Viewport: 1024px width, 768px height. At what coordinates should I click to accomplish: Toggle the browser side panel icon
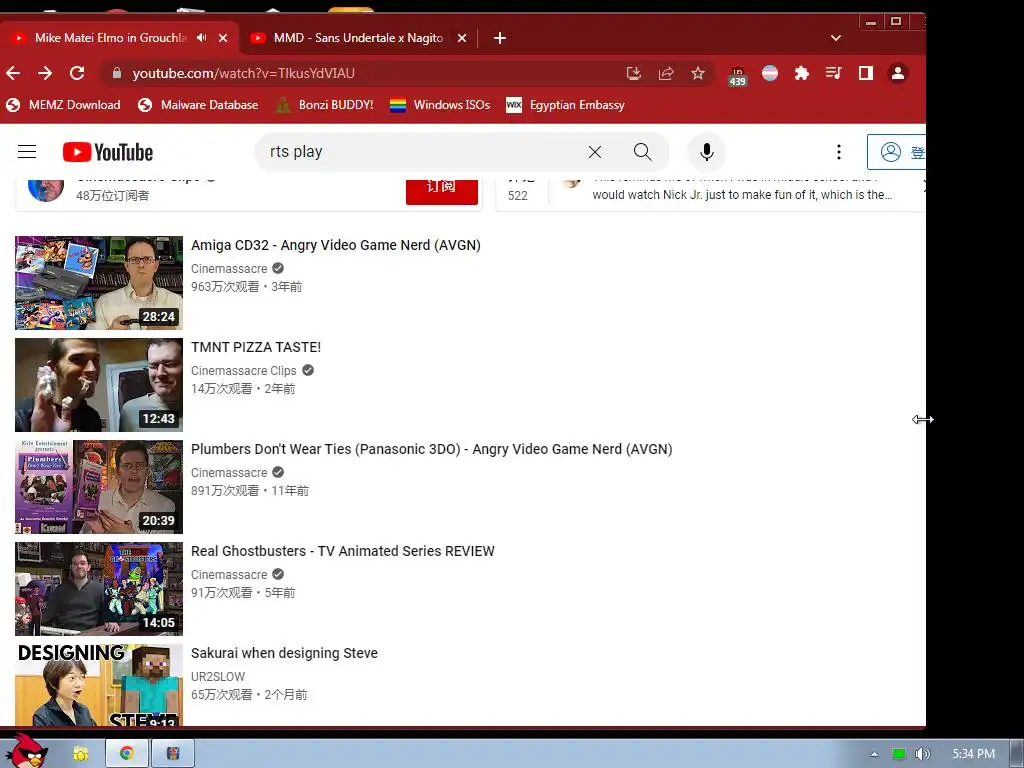click(x=865, y=73)
